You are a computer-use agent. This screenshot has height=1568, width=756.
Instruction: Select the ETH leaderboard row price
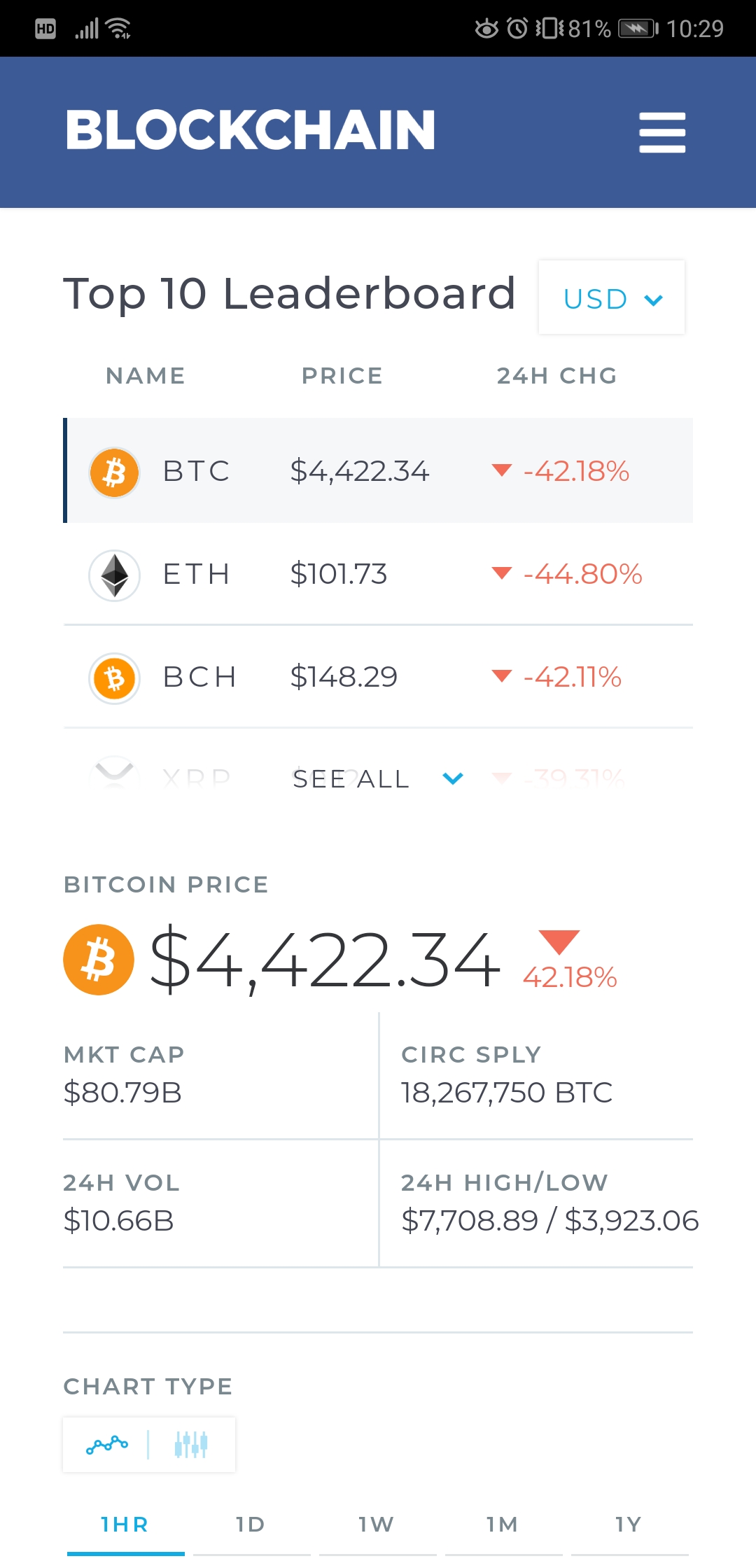coord(339,575)
